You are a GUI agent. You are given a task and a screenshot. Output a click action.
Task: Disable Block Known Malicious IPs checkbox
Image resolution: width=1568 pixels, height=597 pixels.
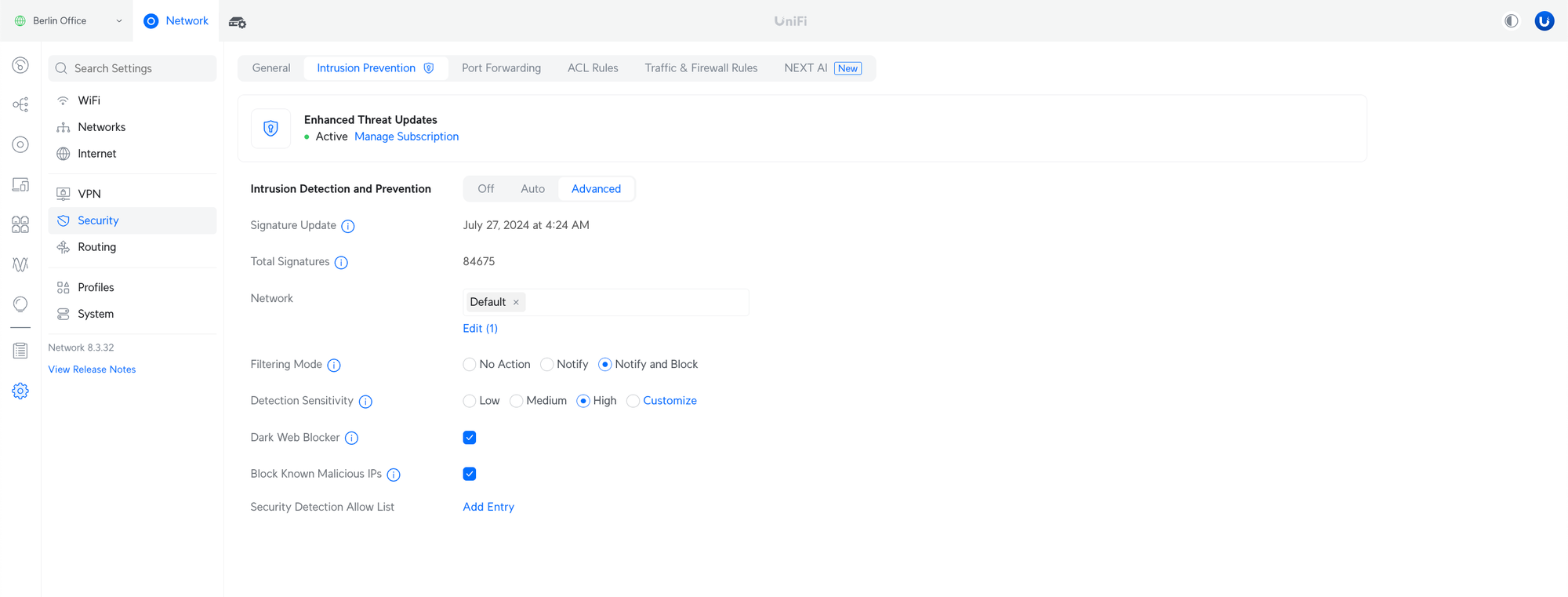tap(470, 474)
